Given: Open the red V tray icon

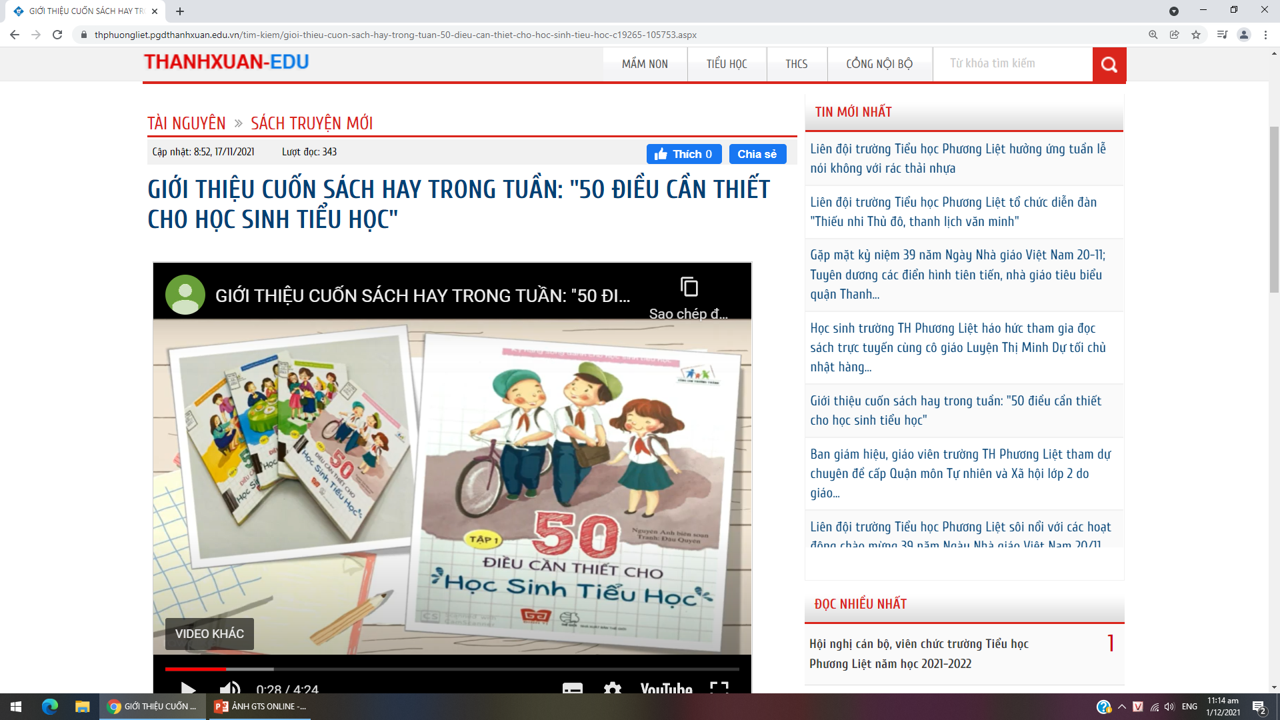Looking at the screenshot, I should point(1138,707).
